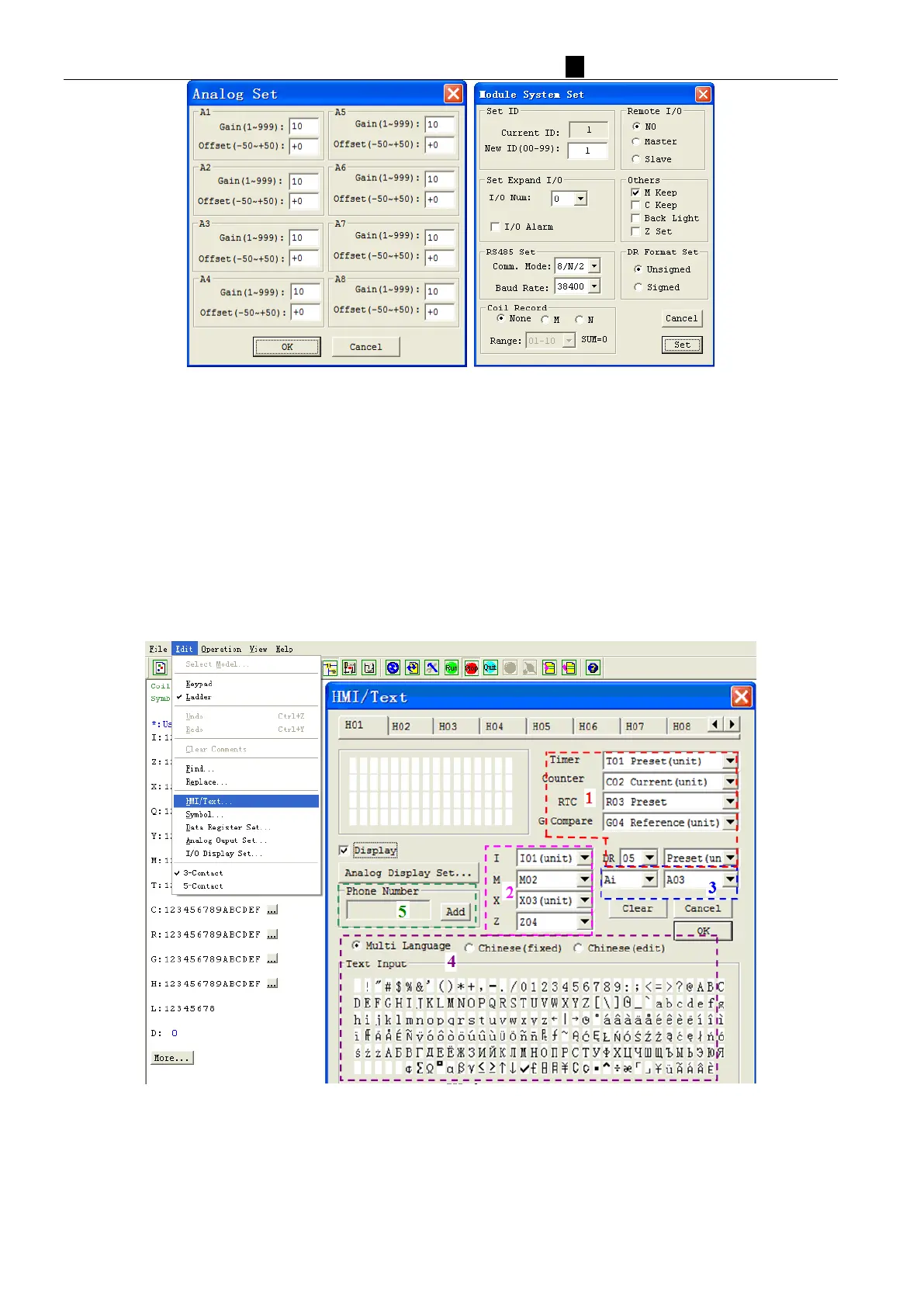Expand the Baud Rate dropdown
The height and width of the screenshot is (1307, 924).
point(594,286)
